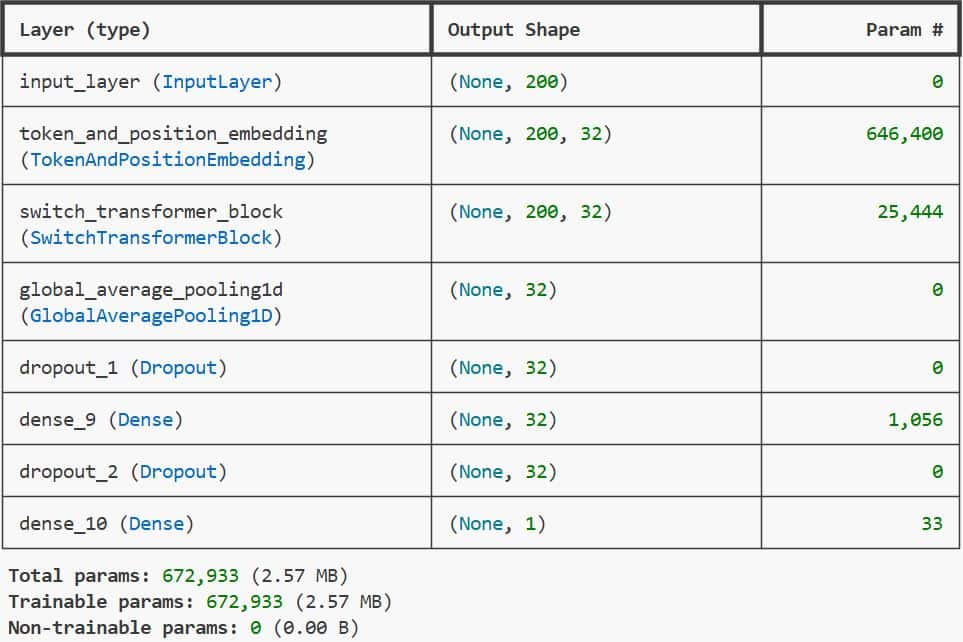963x642 pixels.
Task: Select the Output Shape column header
Action: tap(515, 29)
